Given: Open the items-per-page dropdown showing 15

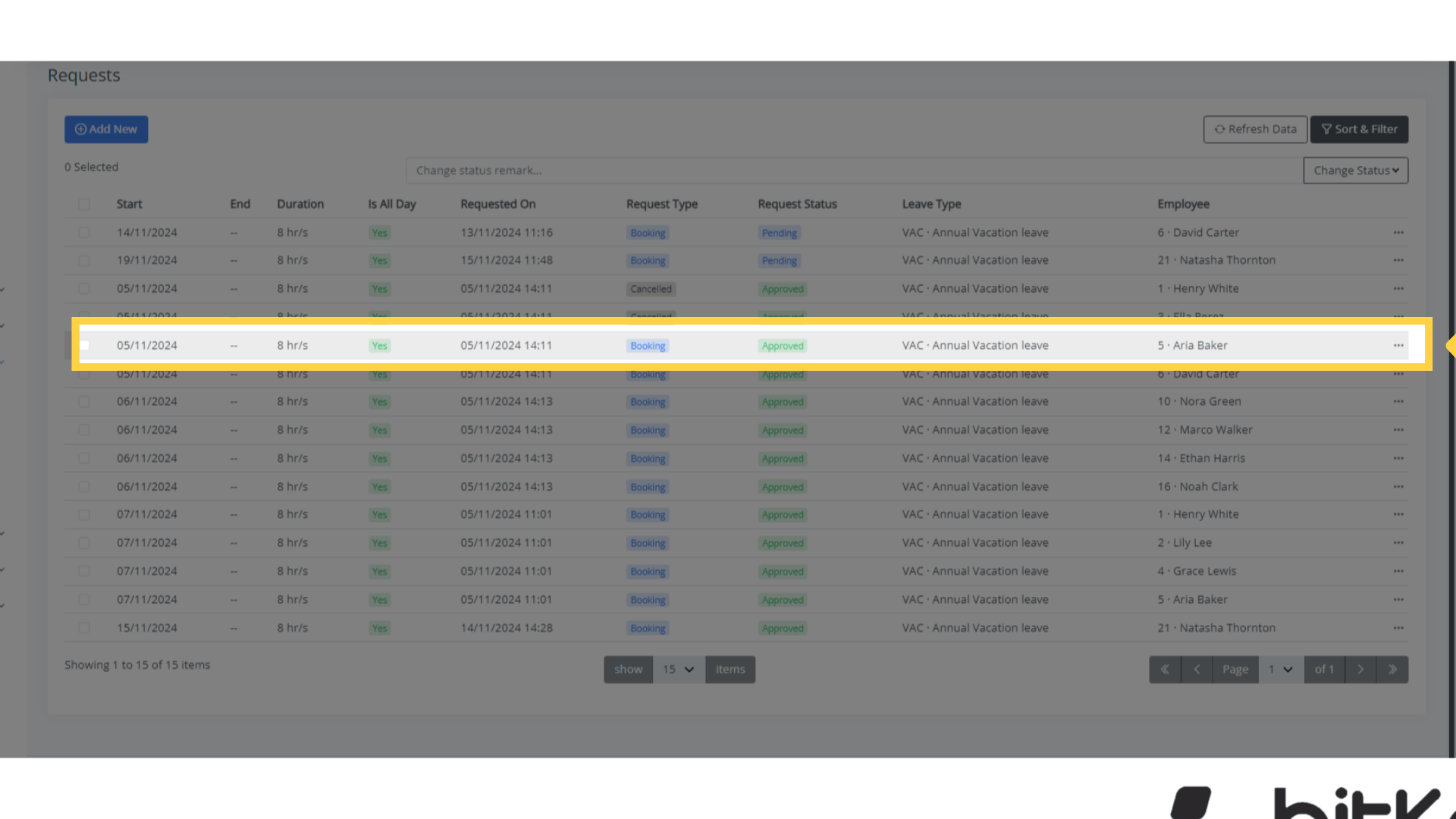Looking at the screenshot, I should pyautogui.click(x=677, y=669).
